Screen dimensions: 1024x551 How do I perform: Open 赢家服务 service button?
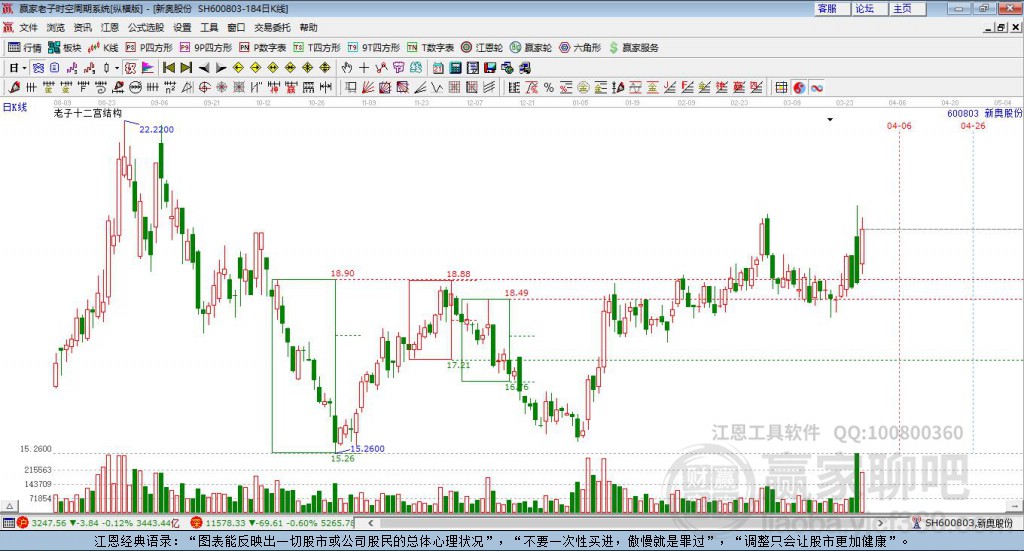click(x=634, y=48)
